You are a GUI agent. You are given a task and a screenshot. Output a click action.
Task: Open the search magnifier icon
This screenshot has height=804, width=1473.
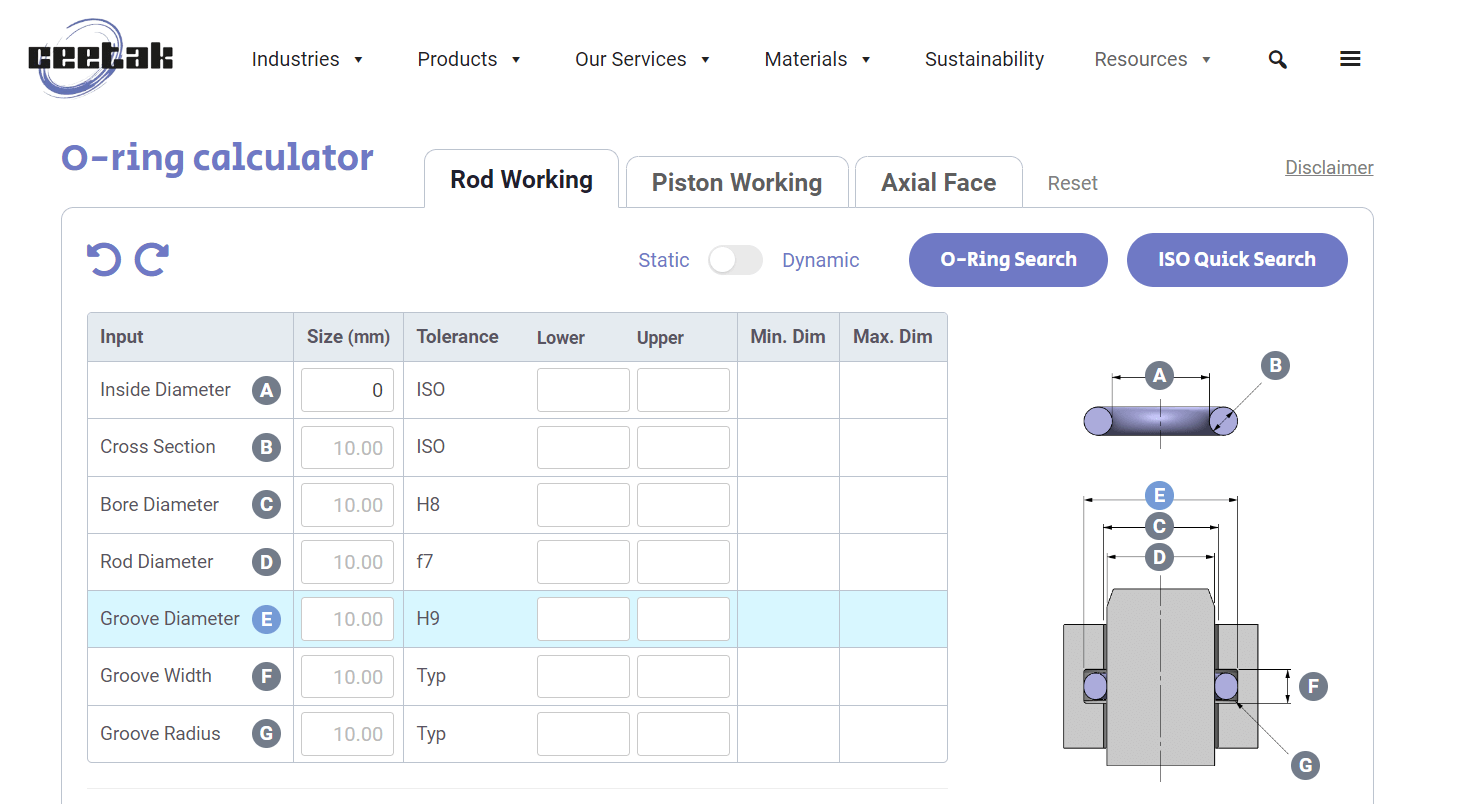pos(1277,59)
